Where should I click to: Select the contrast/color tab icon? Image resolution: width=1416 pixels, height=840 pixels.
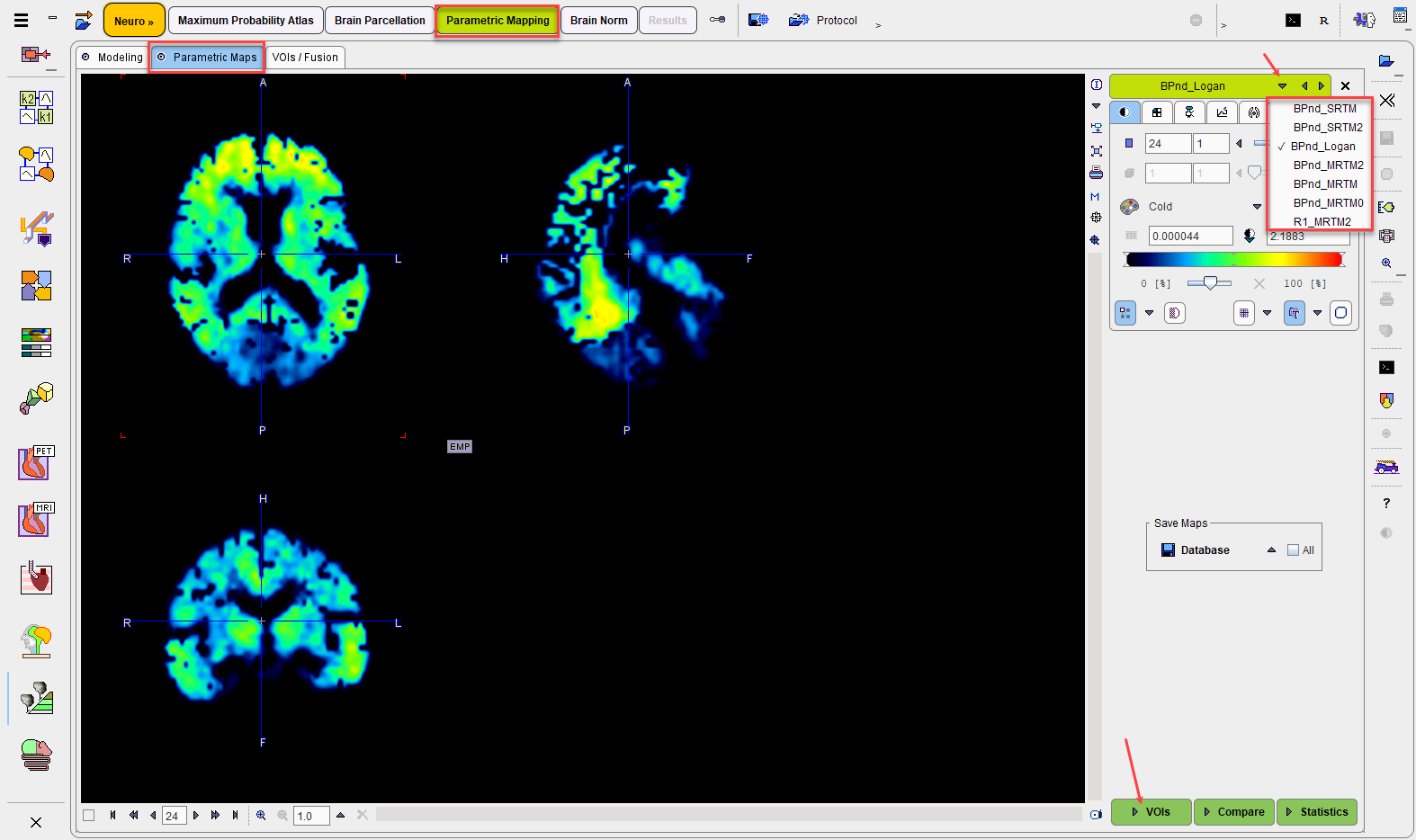tap(1125, 112)
